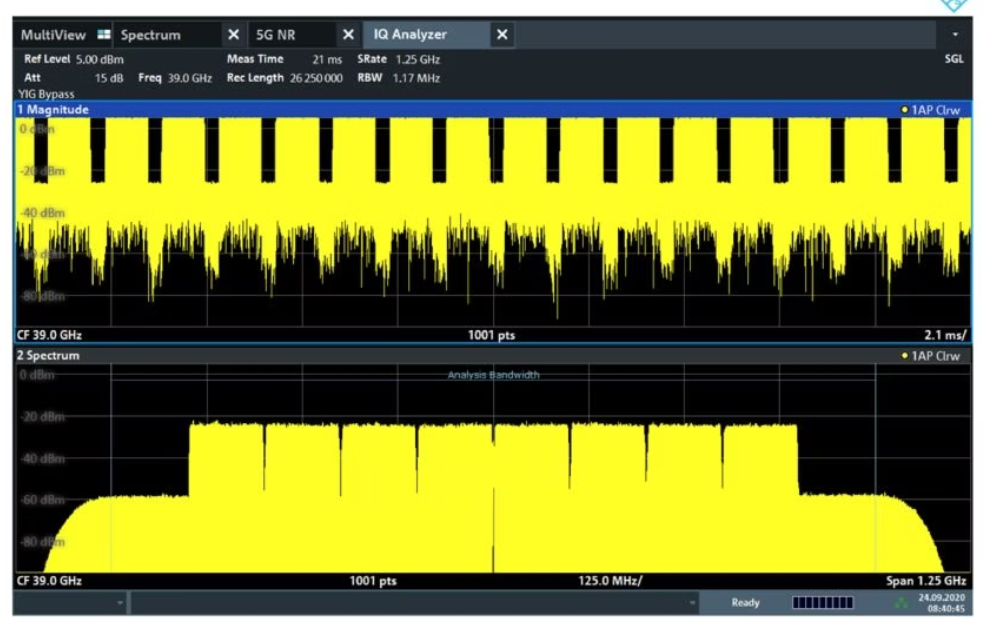Click CF 39.0 GHz in Magnitude footer

(x=49, y=335)
